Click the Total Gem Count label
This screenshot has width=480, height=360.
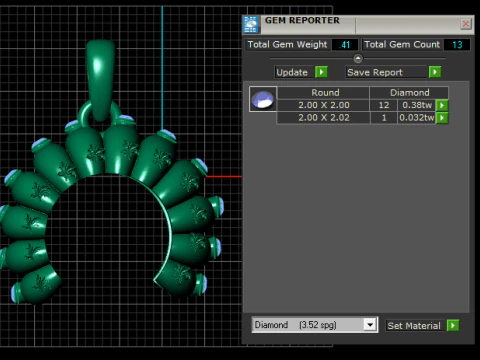click(402, 45)
